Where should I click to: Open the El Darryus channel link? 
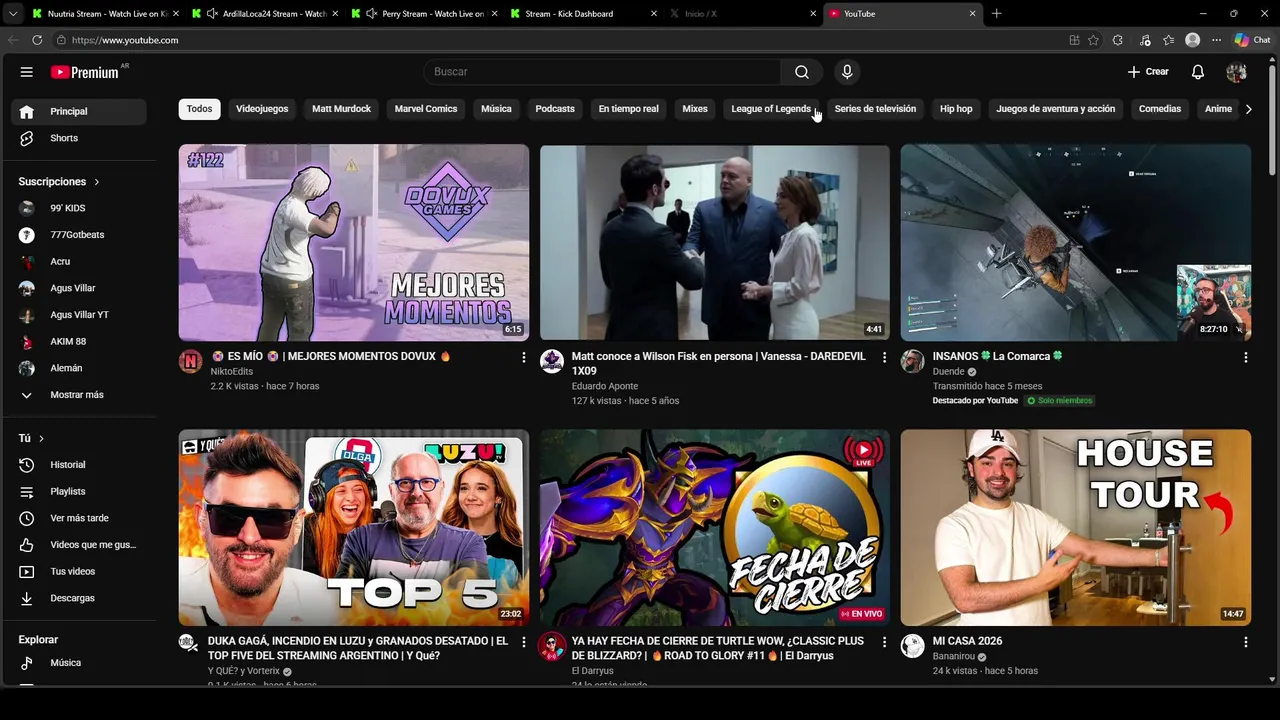coord(593,671)
